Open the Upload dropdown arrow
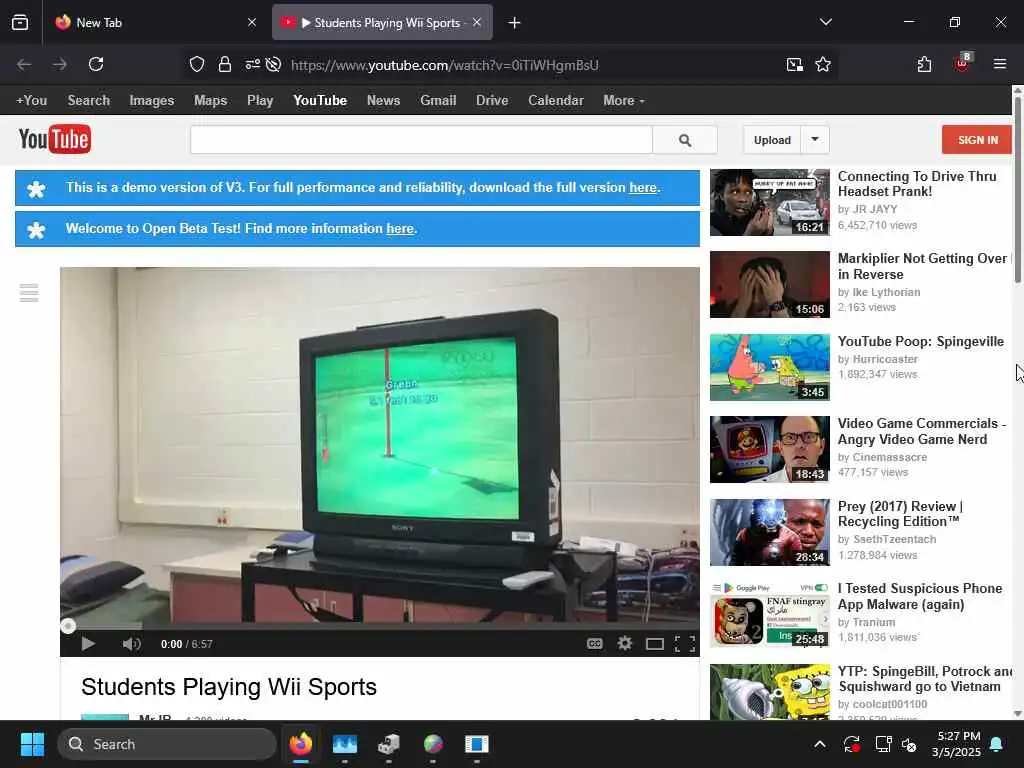 (x=815, y=139)
